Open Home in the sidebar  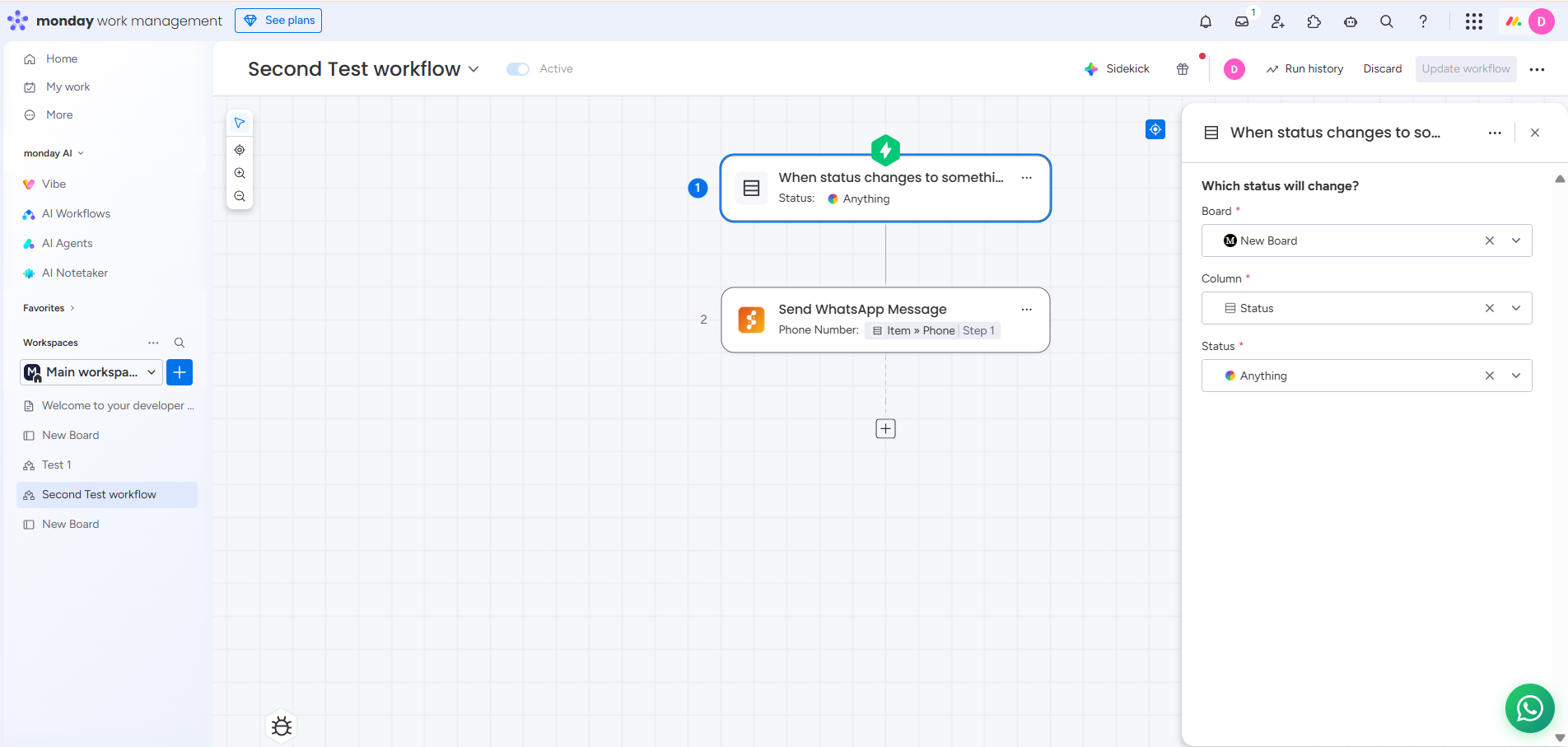click(62, 59)
